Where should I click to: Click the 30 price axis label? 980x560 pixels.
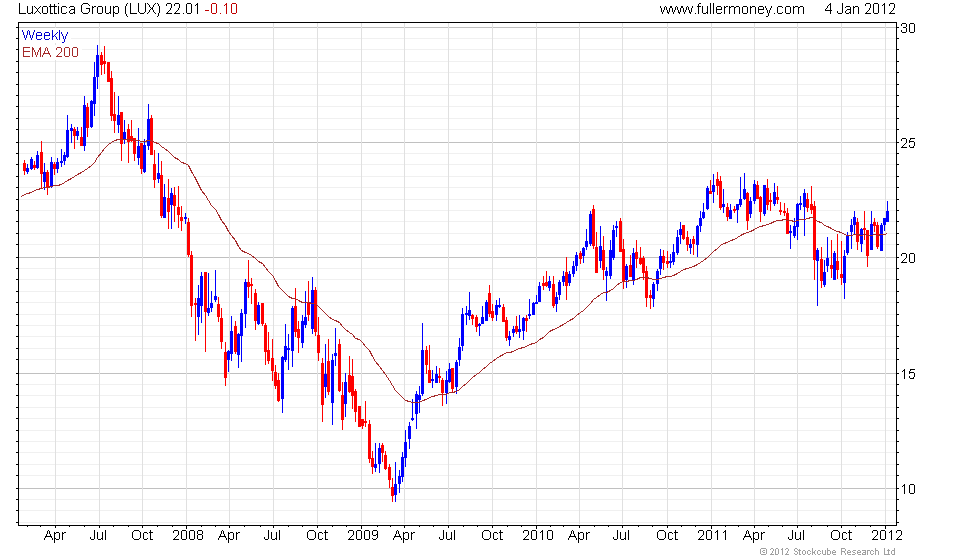click(x=908, y=28)
